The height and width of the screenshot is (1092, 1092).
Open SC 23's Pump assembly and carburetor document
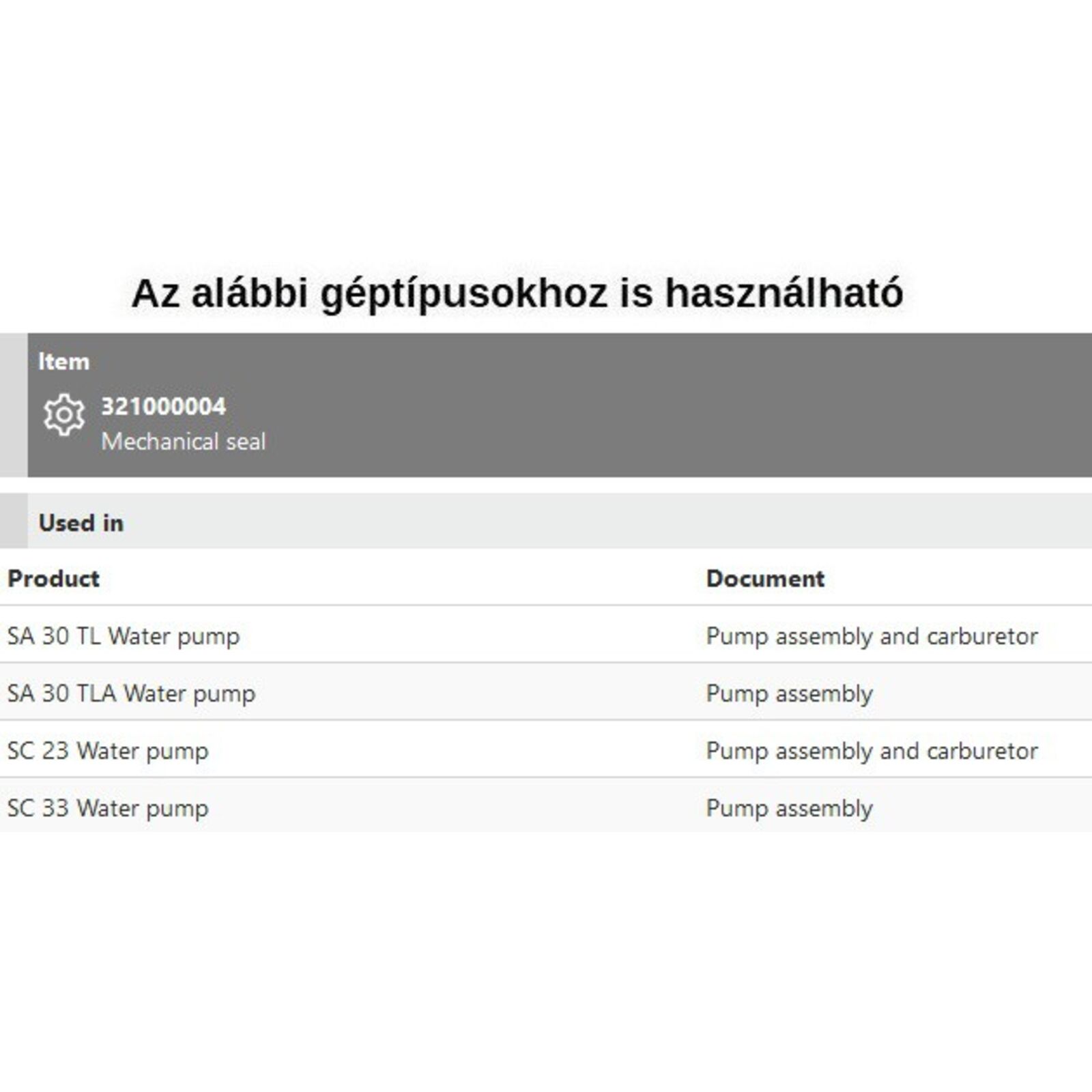(872, 751)
